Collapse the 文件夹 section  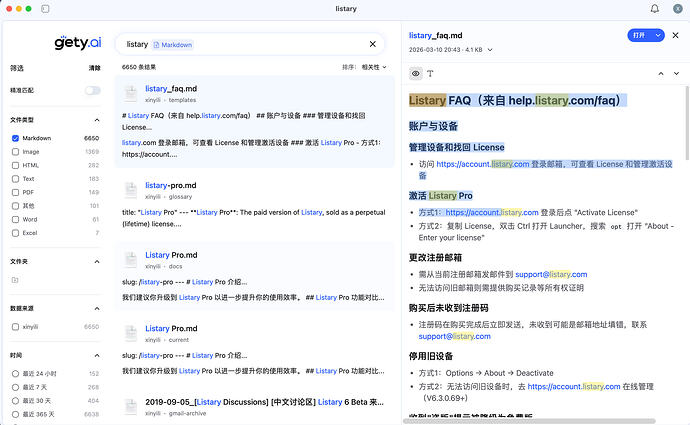97,261
